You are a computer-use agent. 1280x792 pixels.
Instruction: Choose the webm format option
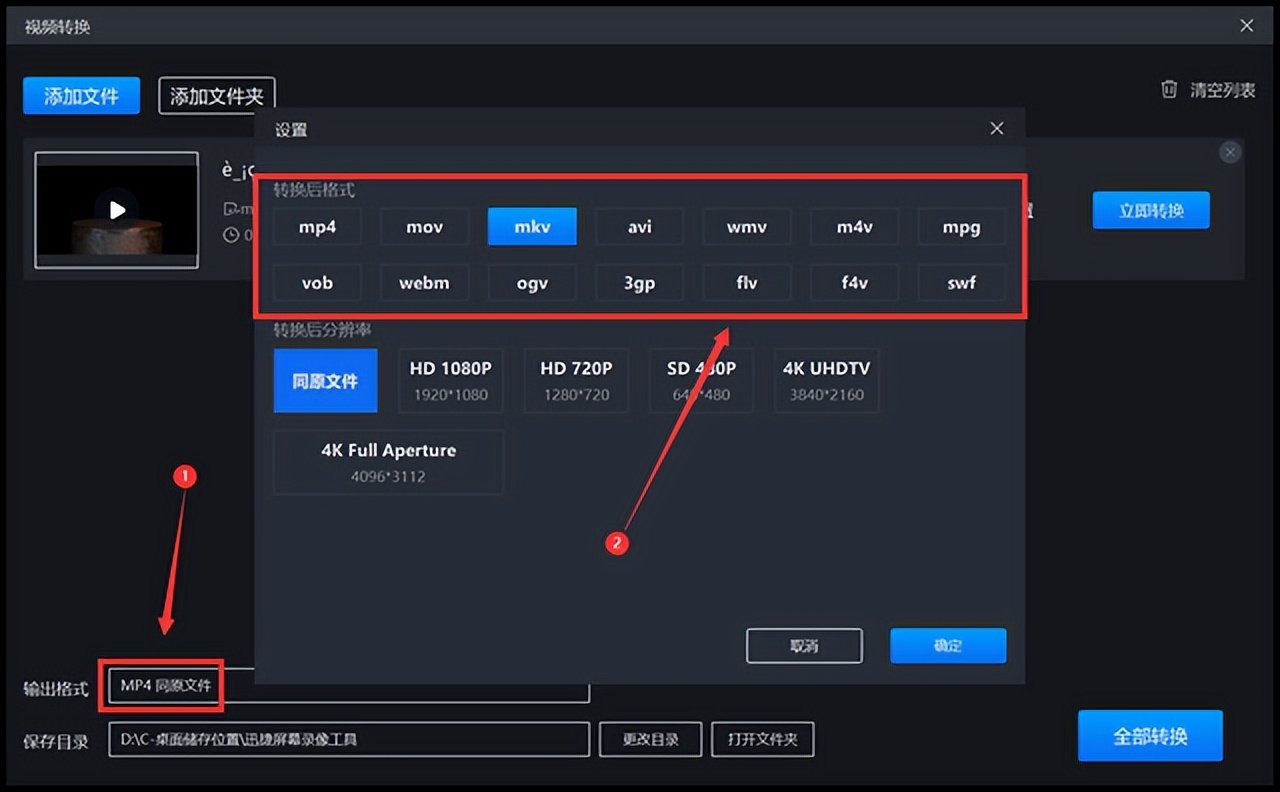coord(424,283)
